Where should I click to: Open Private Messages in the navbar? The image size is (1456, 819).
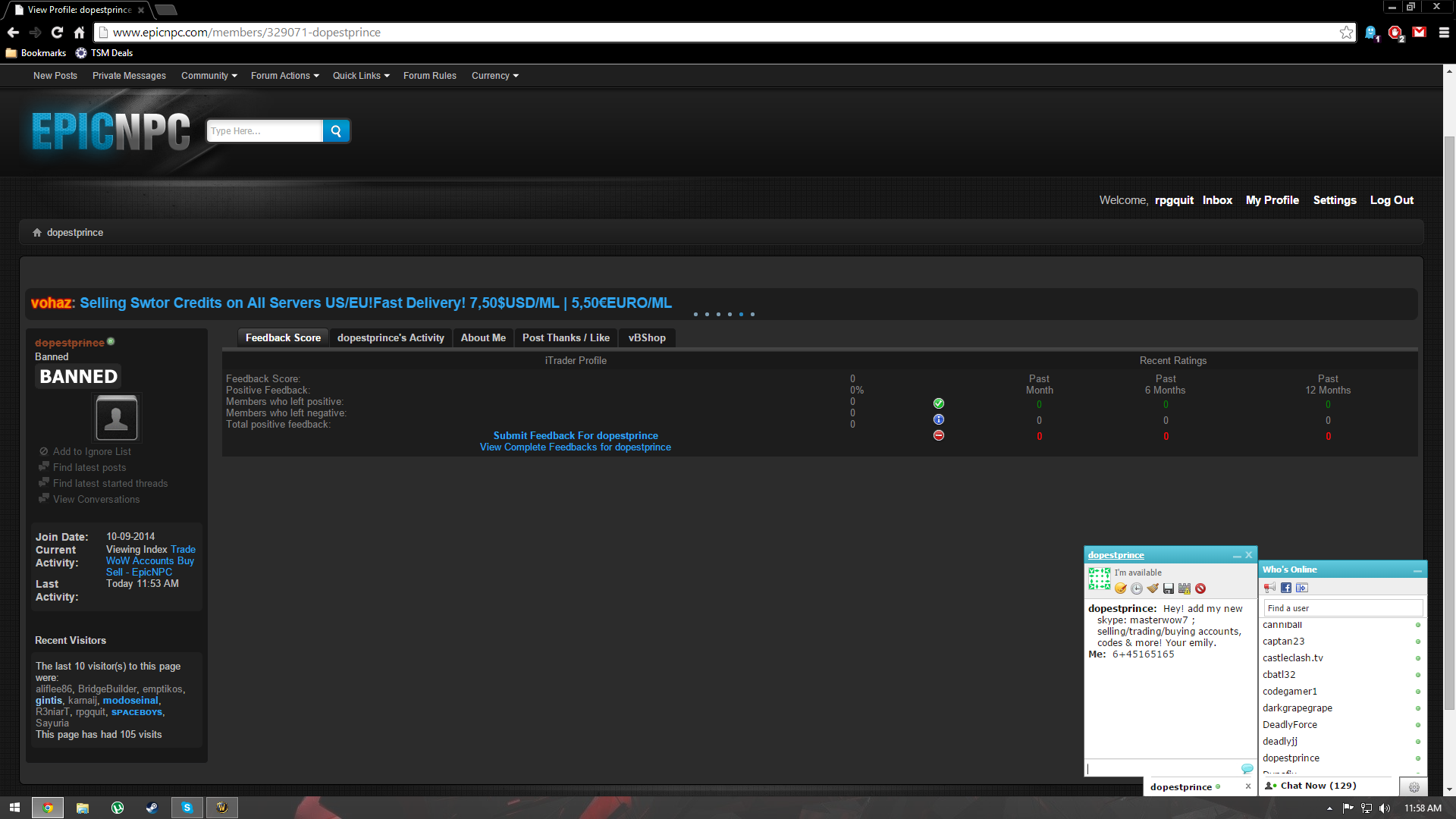point(129,76)
